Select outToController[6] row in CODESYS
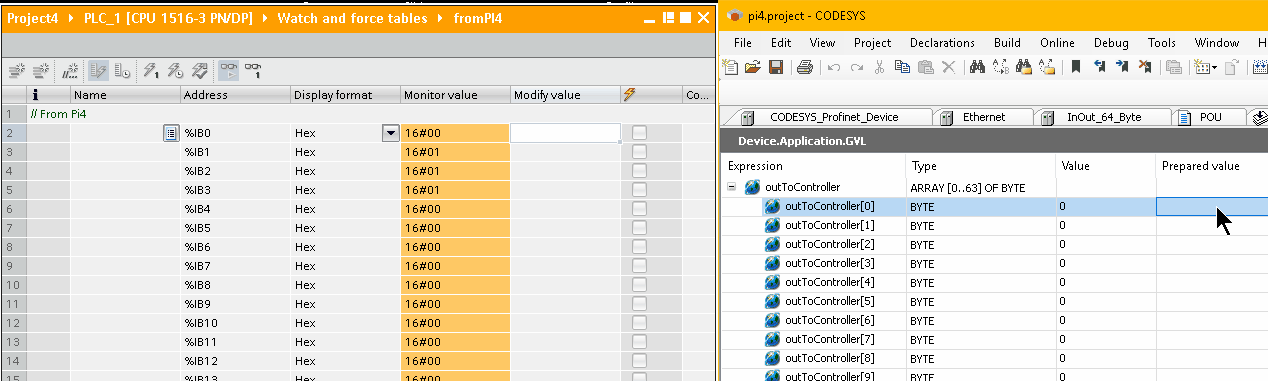Screen dimensions: 1268x381 (x=994, y=320)
